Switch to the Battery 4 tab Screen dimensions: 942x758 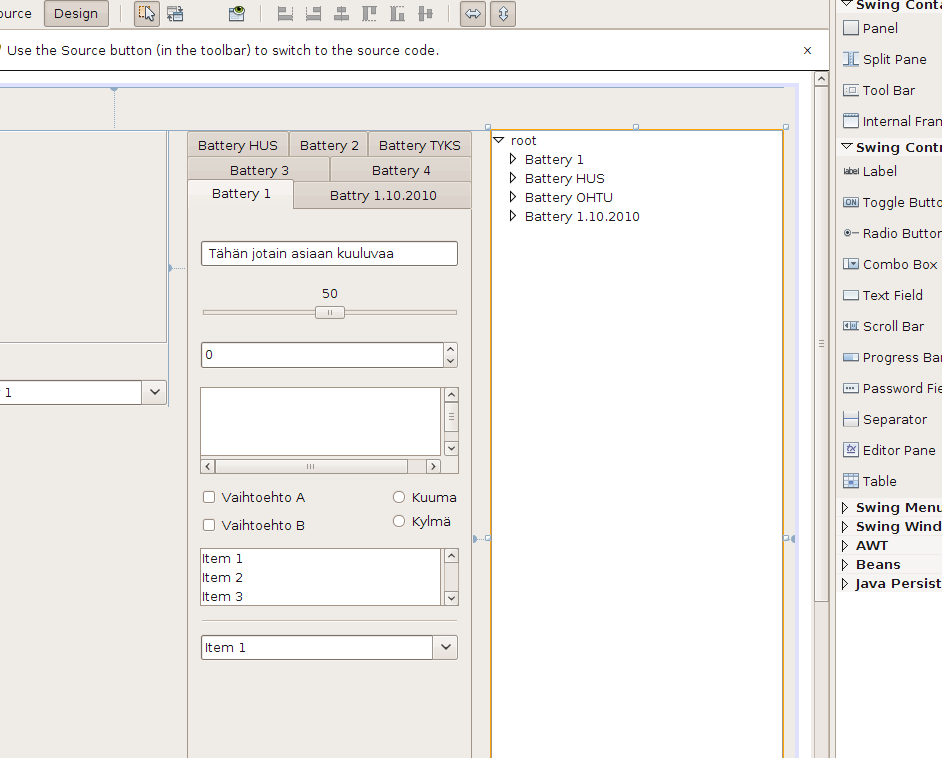pos(401,170)
